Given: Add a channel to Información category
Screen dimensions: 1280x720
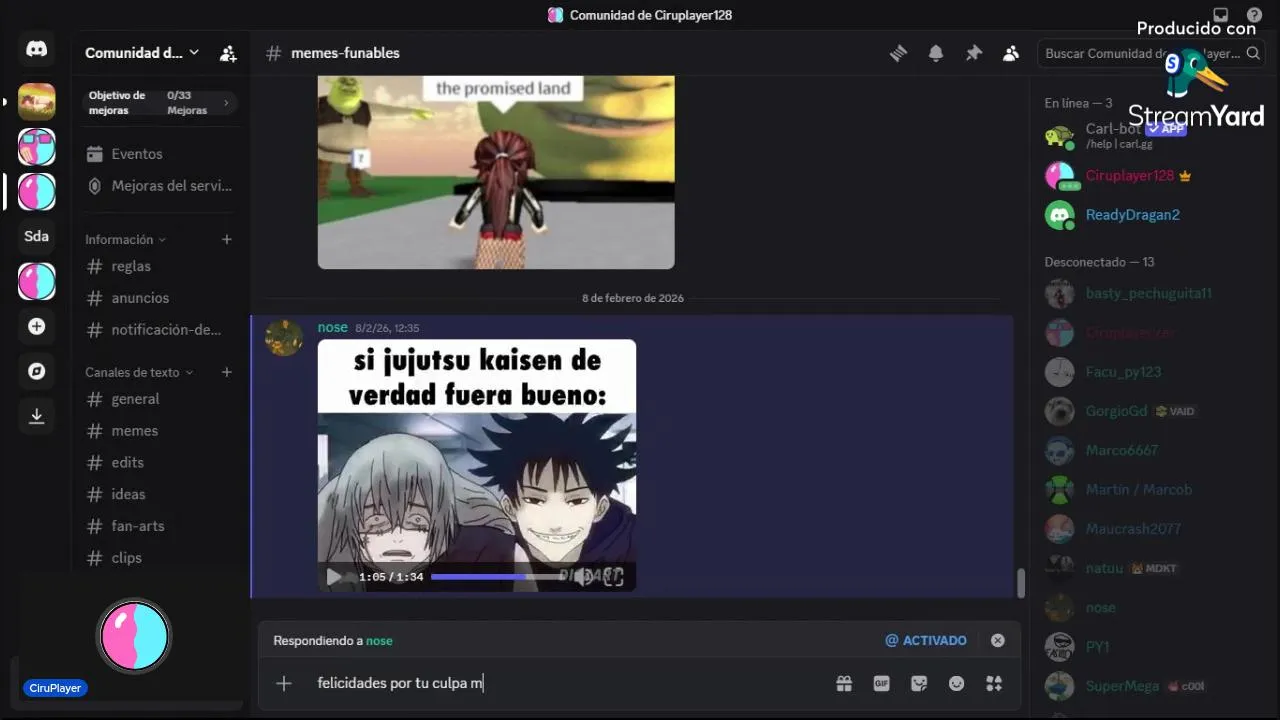Looking at the screenshot, I should tap(227, 239).
